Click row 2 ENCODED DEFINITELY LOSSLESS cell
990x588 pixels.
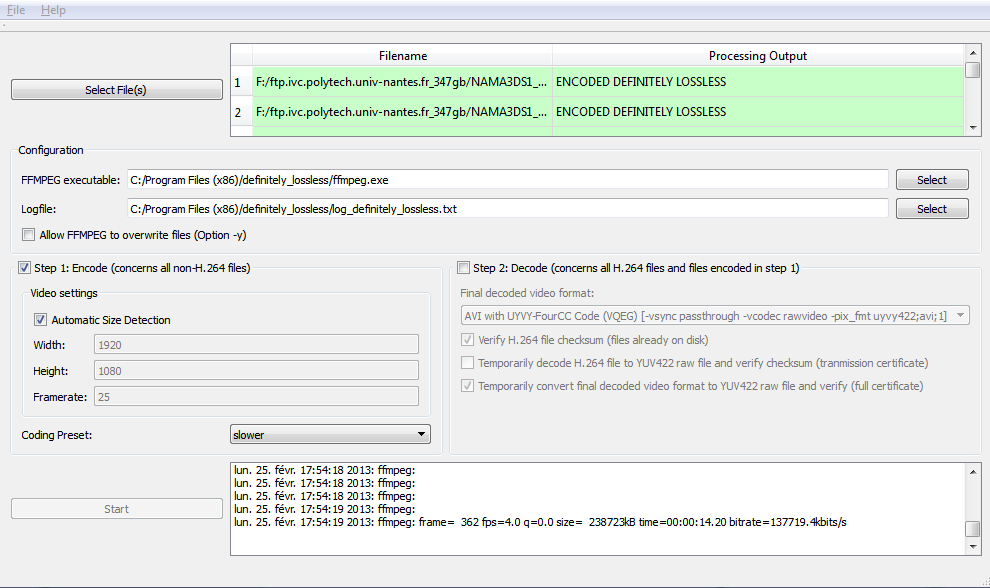(x=758, y=112)
